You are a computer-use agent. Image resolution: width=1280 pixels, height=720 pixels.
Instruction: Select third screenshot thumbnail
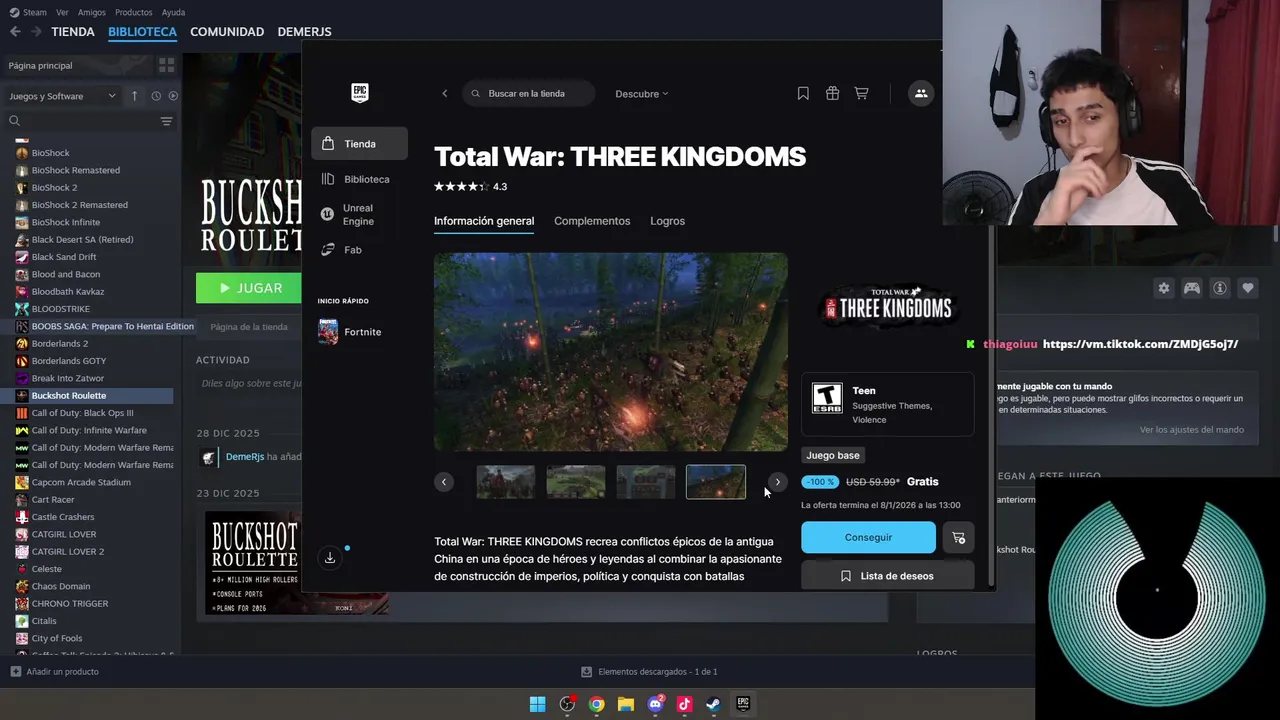coord(645,482)
